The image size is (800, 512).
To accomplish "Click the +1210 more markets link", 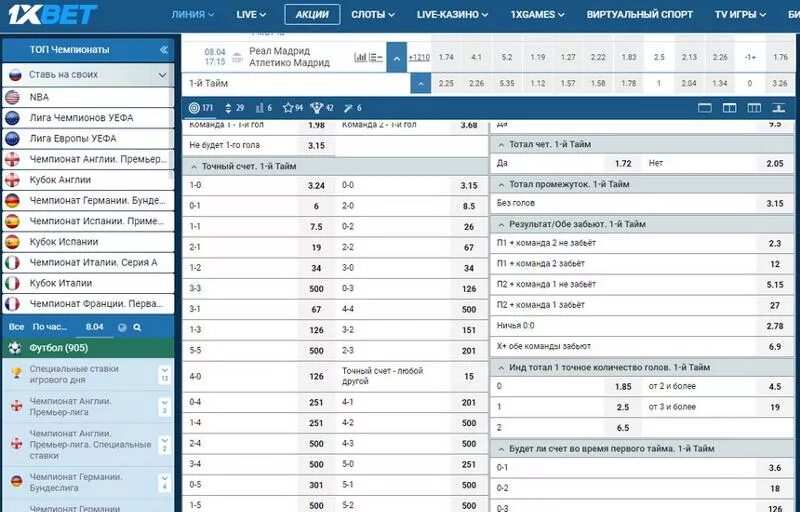I will 419,57.
